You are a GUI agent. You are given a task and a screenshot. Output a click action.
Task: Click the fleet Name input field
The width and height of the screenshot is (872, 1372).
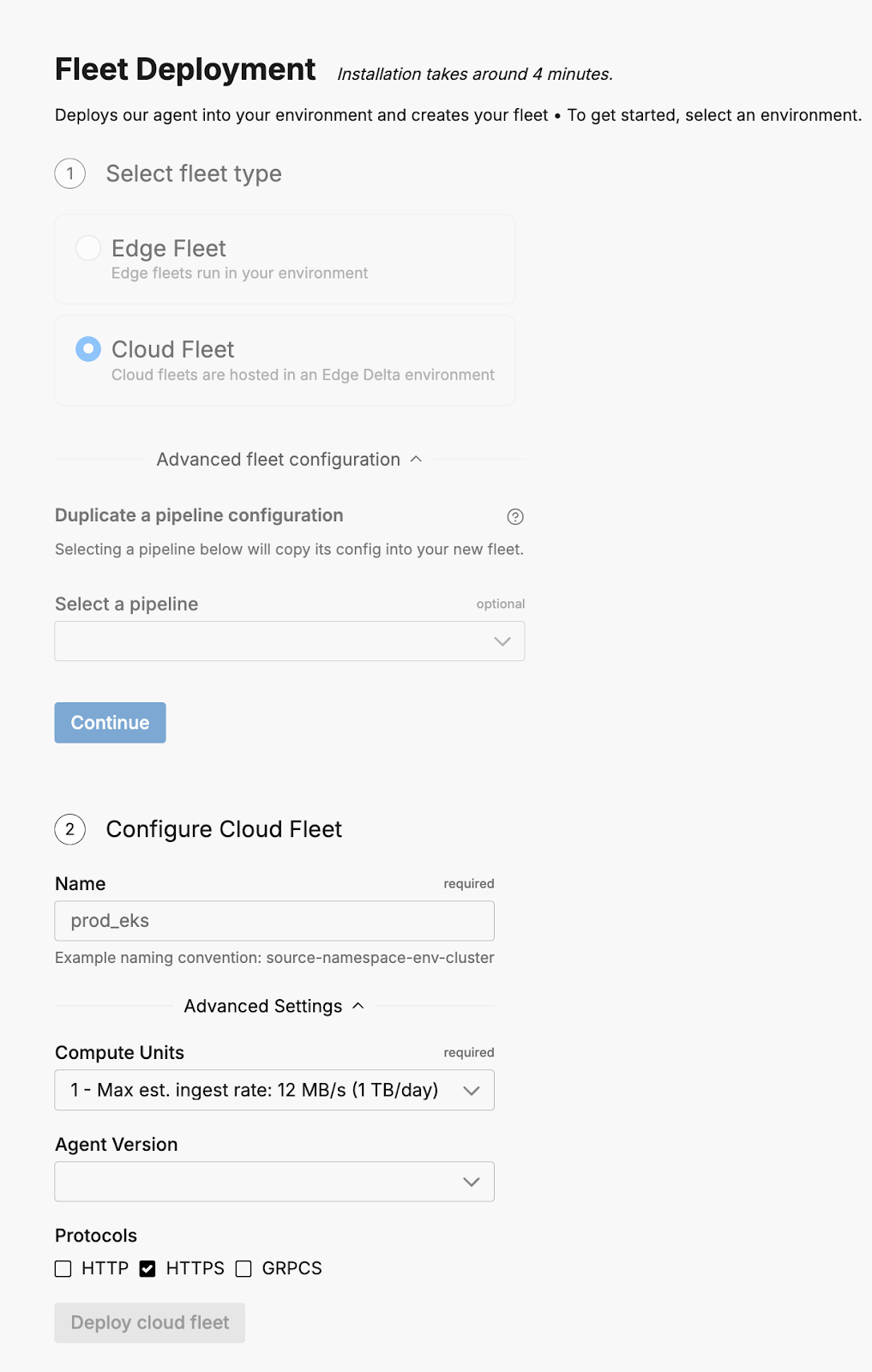click(274, 921)
